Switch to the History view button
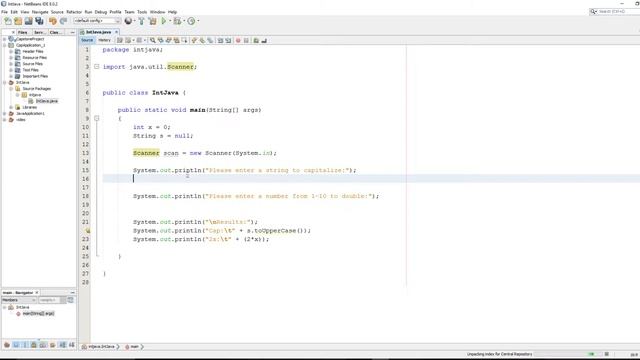The width and height of the screenshot is (640, 360). pyautogui.click(x=104, y=40)
